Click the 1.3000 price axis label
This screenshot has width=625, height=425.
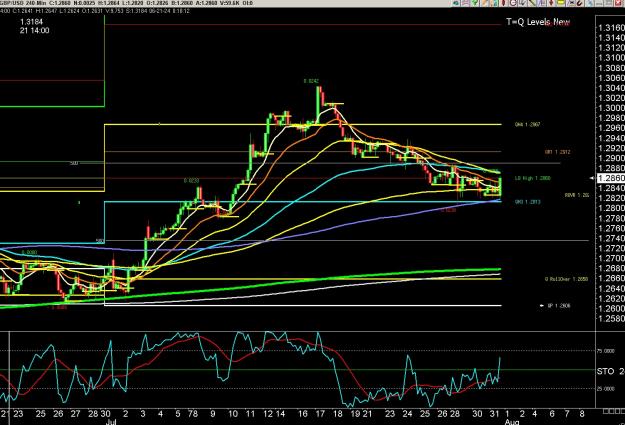(611, 108)
